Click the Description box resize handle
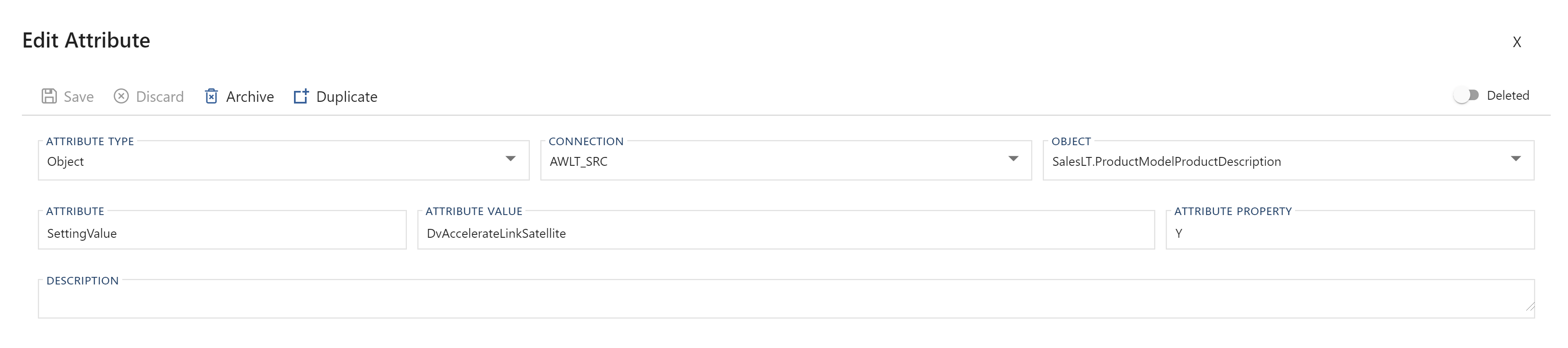 point(1530,307)
